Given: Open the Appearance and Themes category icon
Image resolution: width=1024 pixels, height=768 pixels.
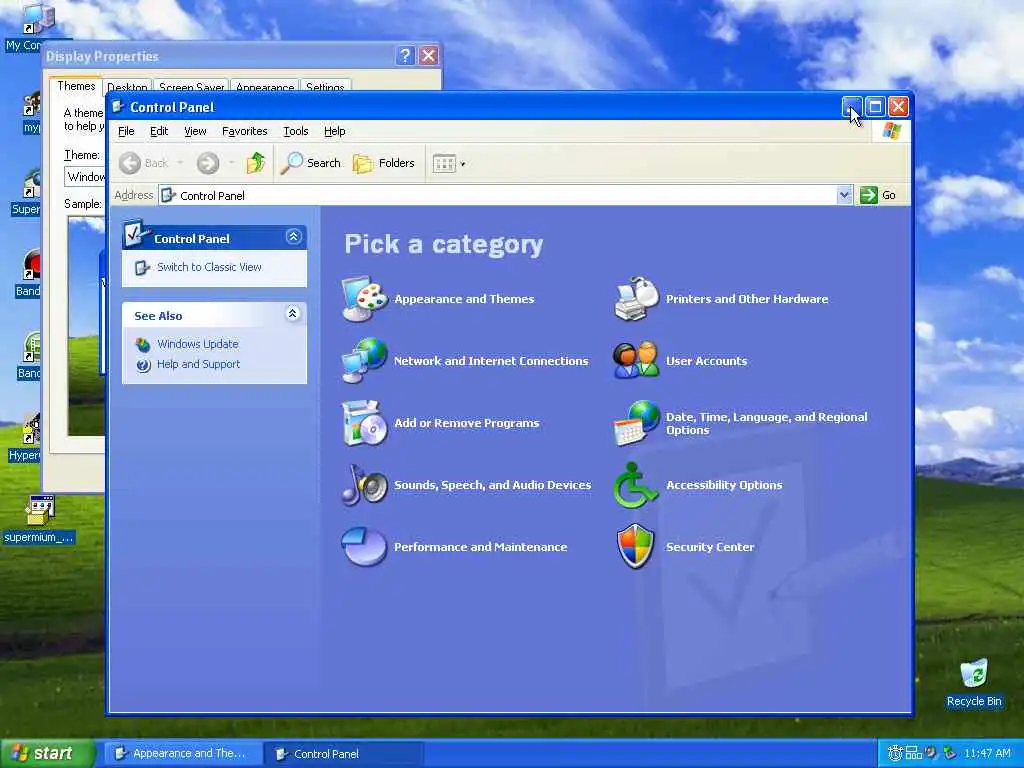Looking at the screenshot, I should tap(364, 299).
